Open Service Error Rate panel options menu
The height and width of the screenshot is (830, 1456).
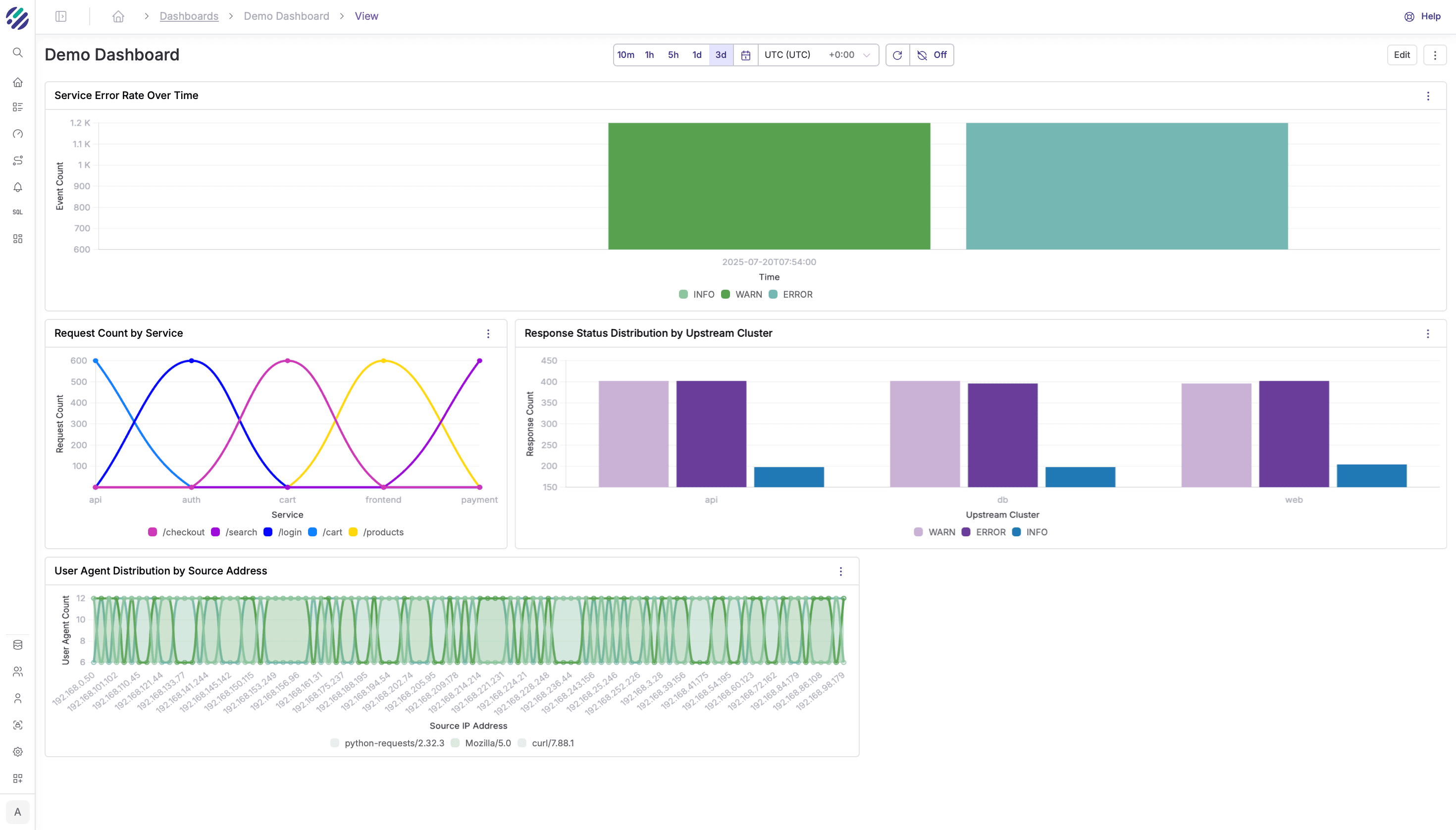click(1428, 96)
